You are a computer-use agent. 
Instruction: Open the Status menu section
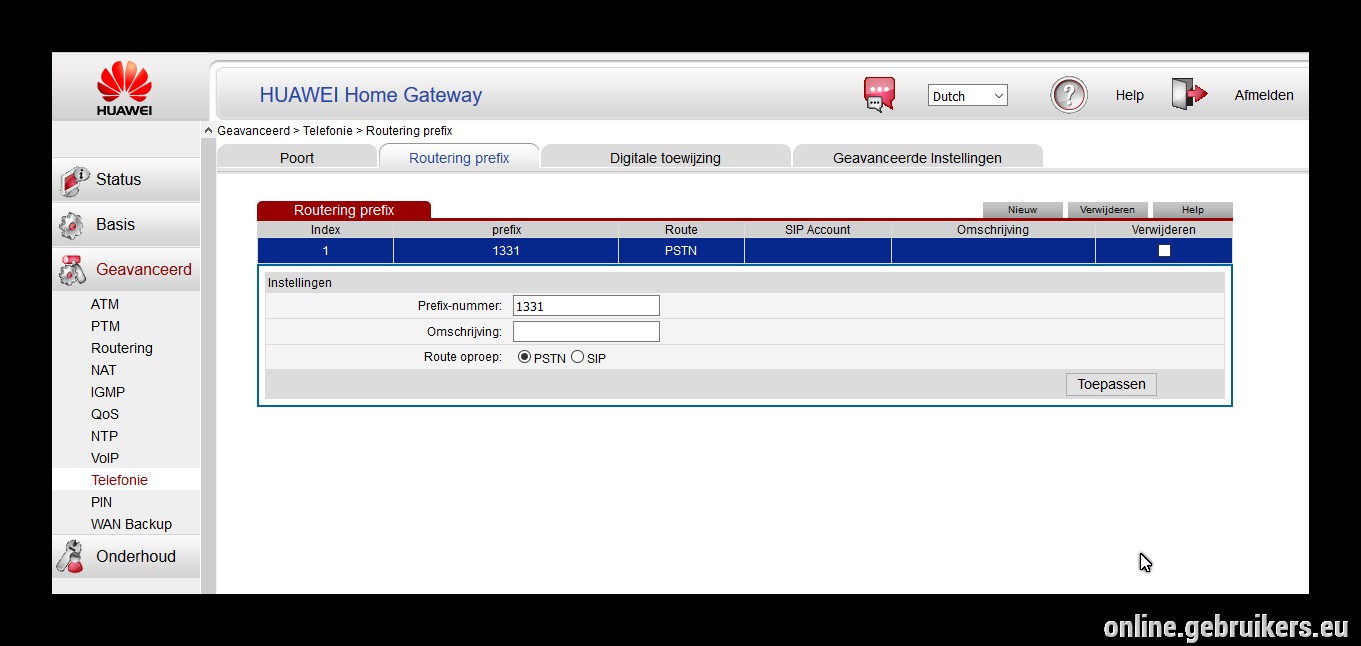click(126, 180)
